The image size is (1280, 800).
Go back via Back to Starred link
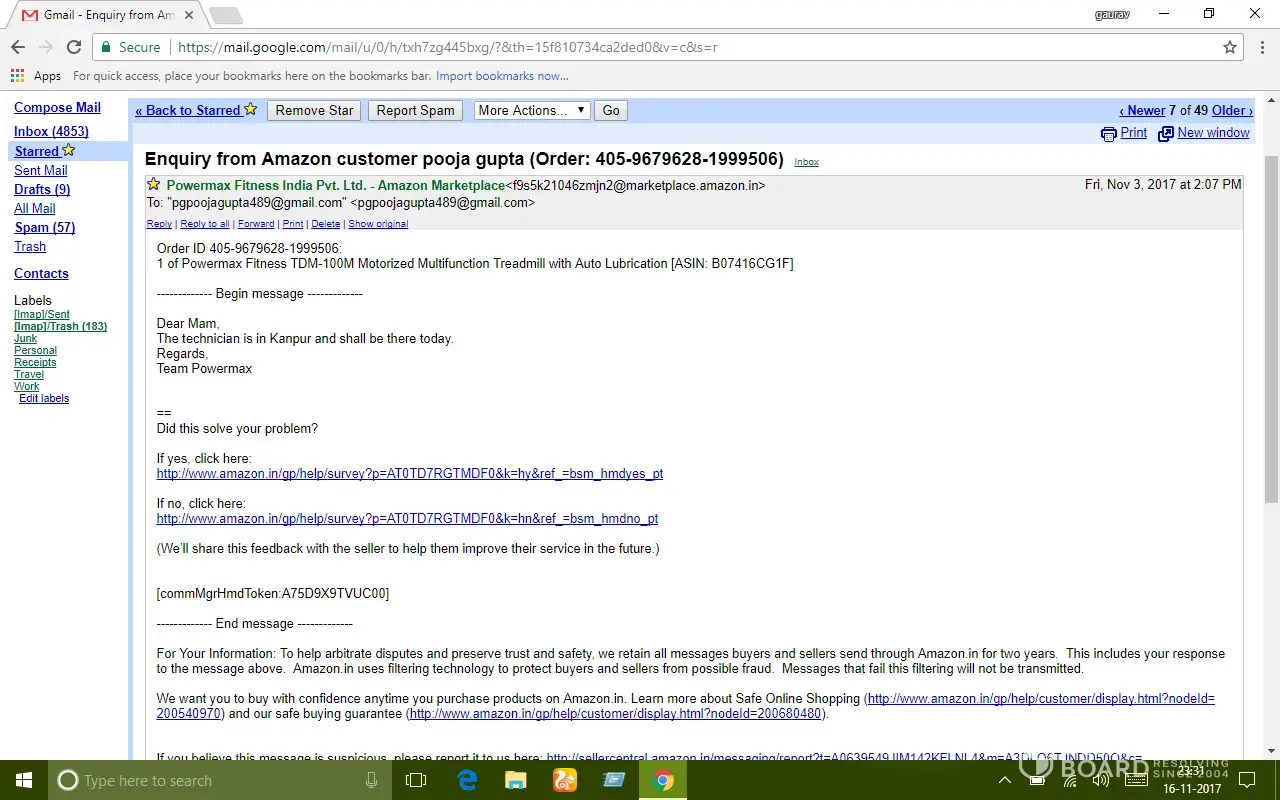point(188,110)
